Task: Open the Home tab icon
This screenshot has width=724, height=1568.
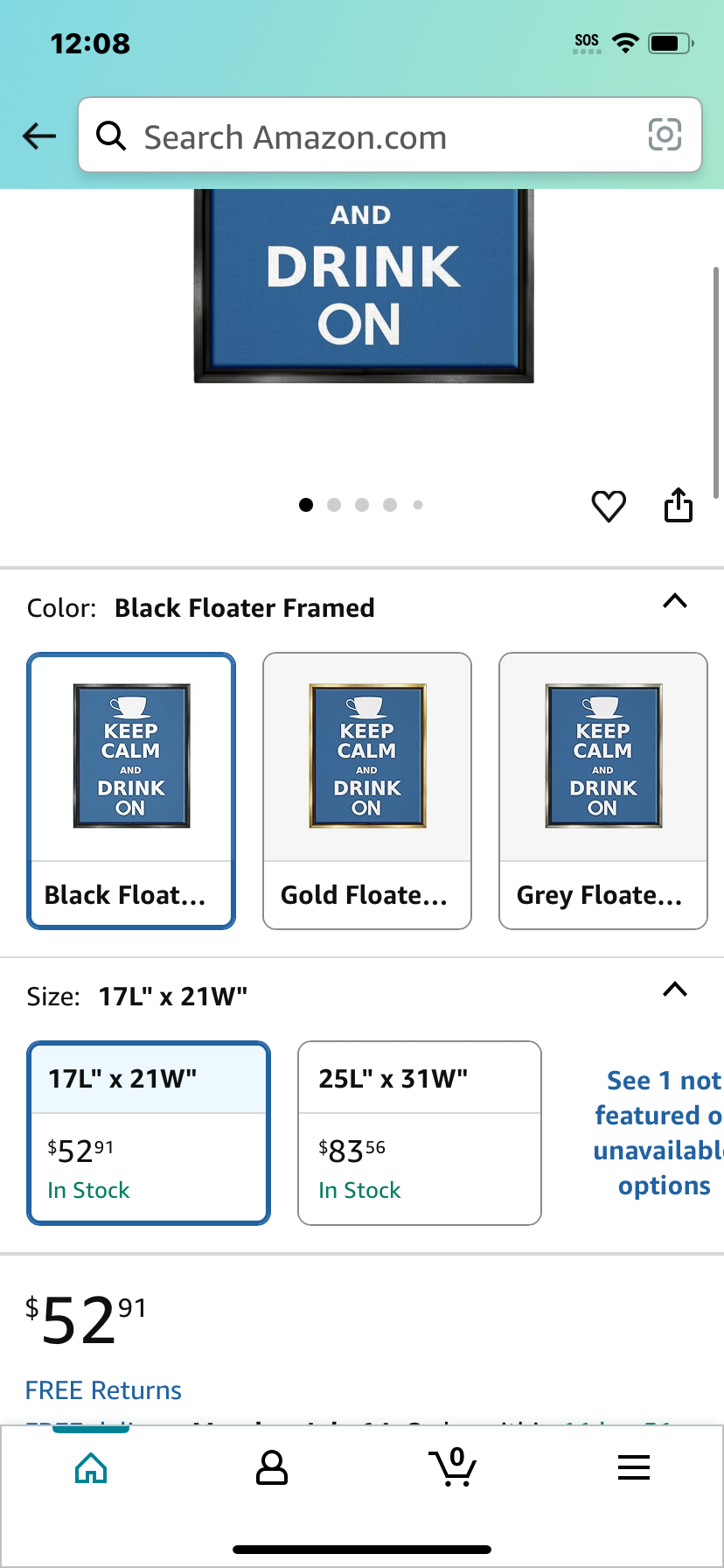Action: pyautogui.click(x=91, y=1467)
